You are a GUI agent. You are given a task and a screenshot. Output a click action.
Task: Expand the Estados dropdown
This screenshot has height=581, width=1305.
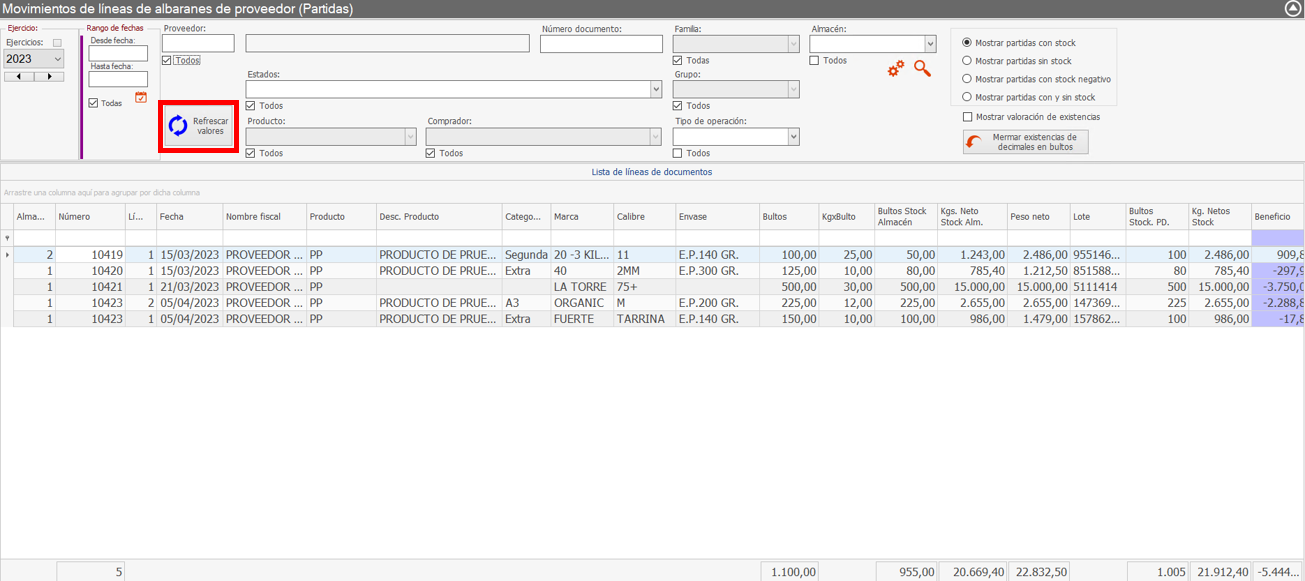coord(656,89)
